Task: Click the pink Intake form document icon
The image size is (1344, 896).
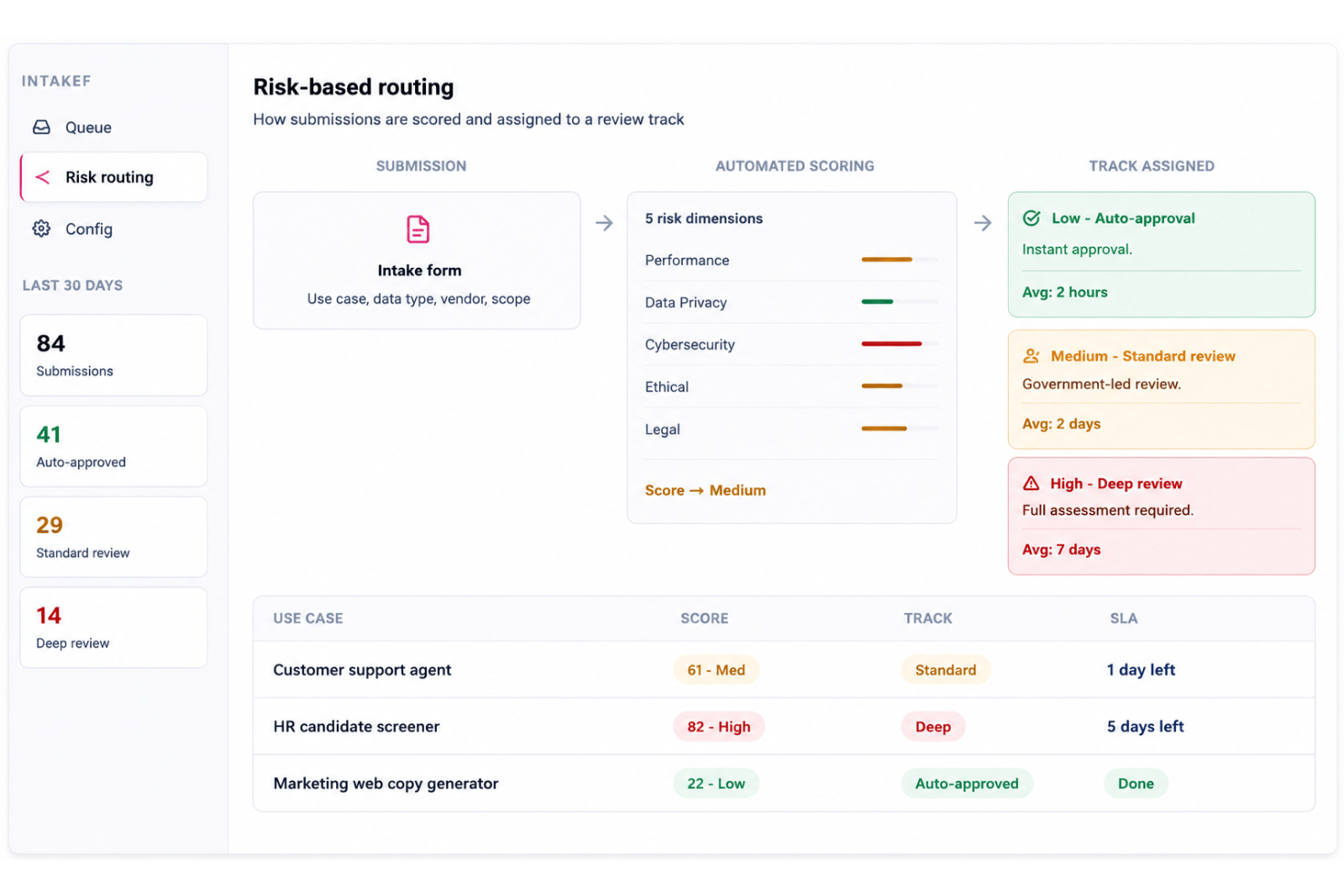Action: [x=418, y=229]
